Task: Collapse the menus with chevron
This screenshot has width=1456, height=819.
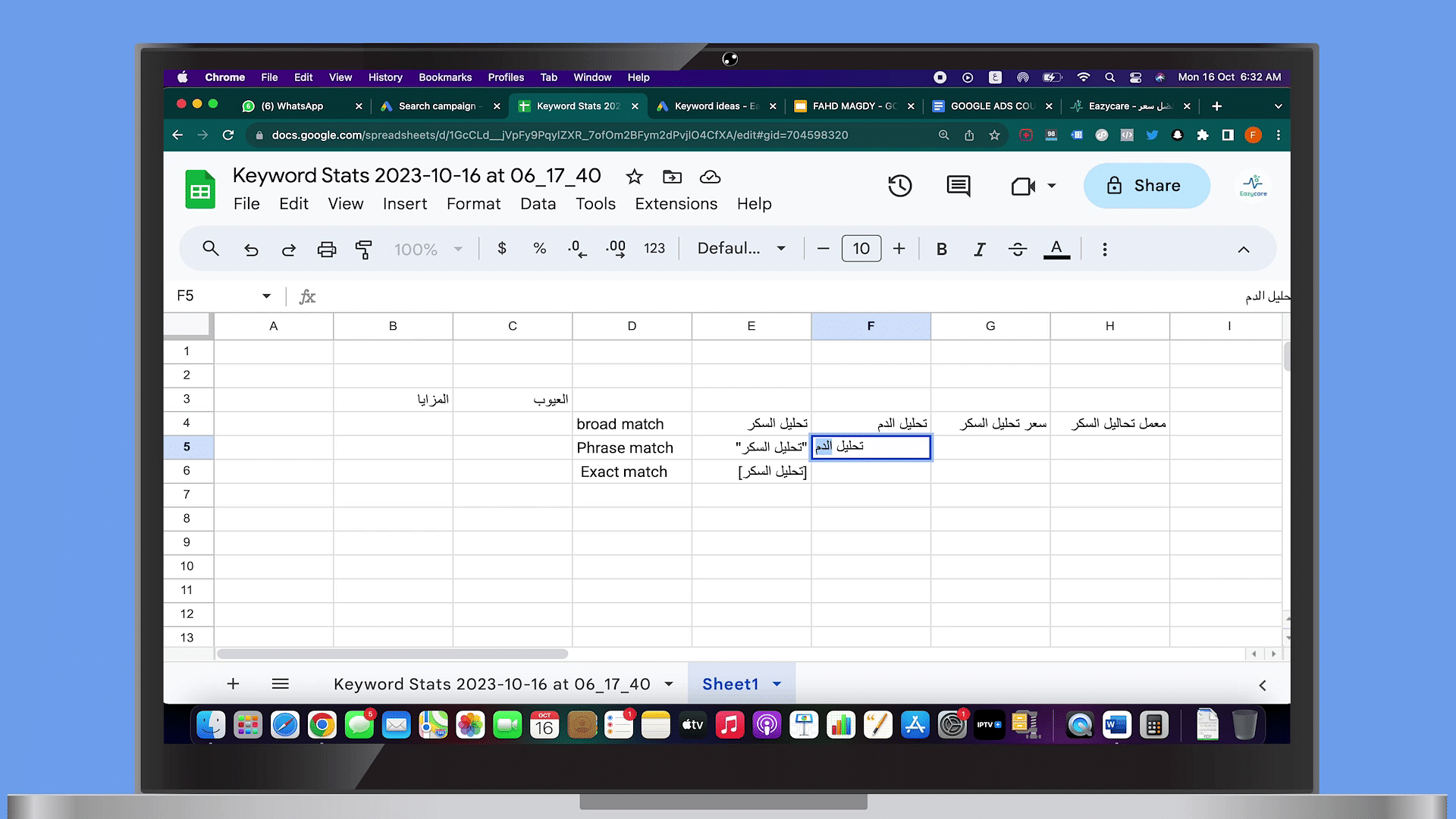Action: 1244,249
